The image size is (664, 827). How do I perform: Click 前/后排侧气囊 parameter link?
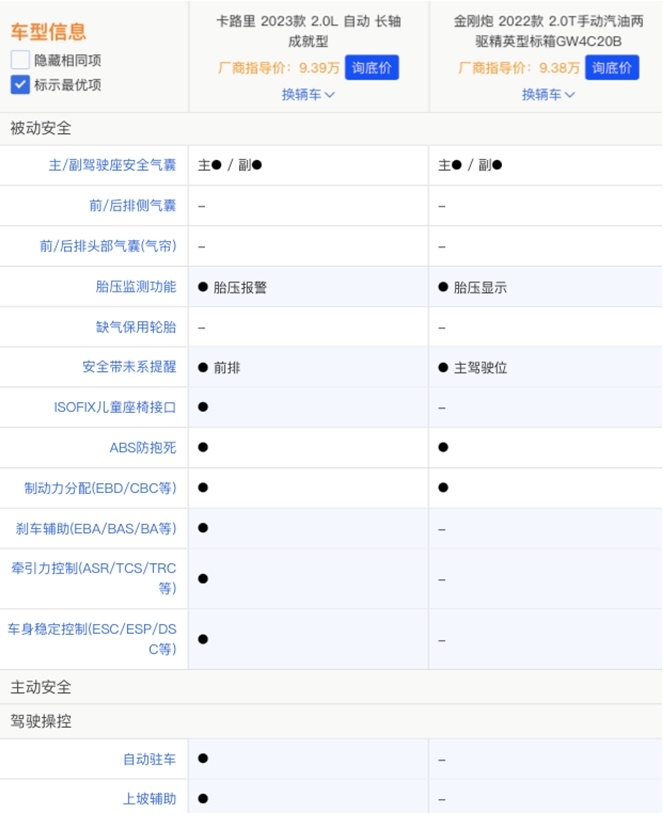(x=132, y=206)
